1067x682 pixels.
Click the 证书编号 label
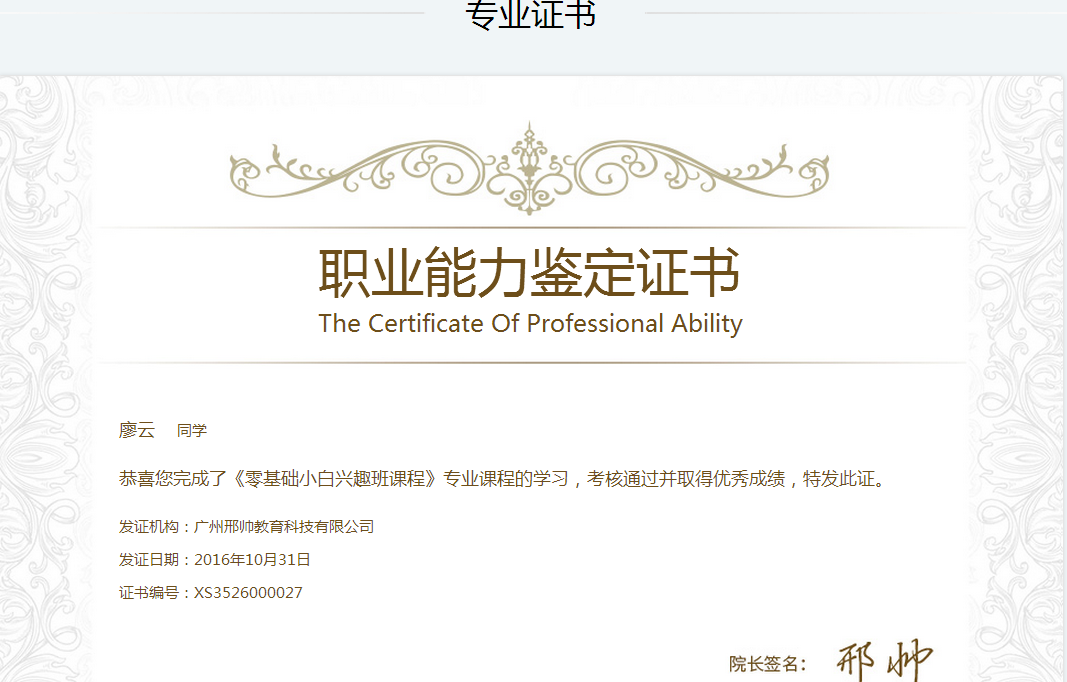click(149, 592)
